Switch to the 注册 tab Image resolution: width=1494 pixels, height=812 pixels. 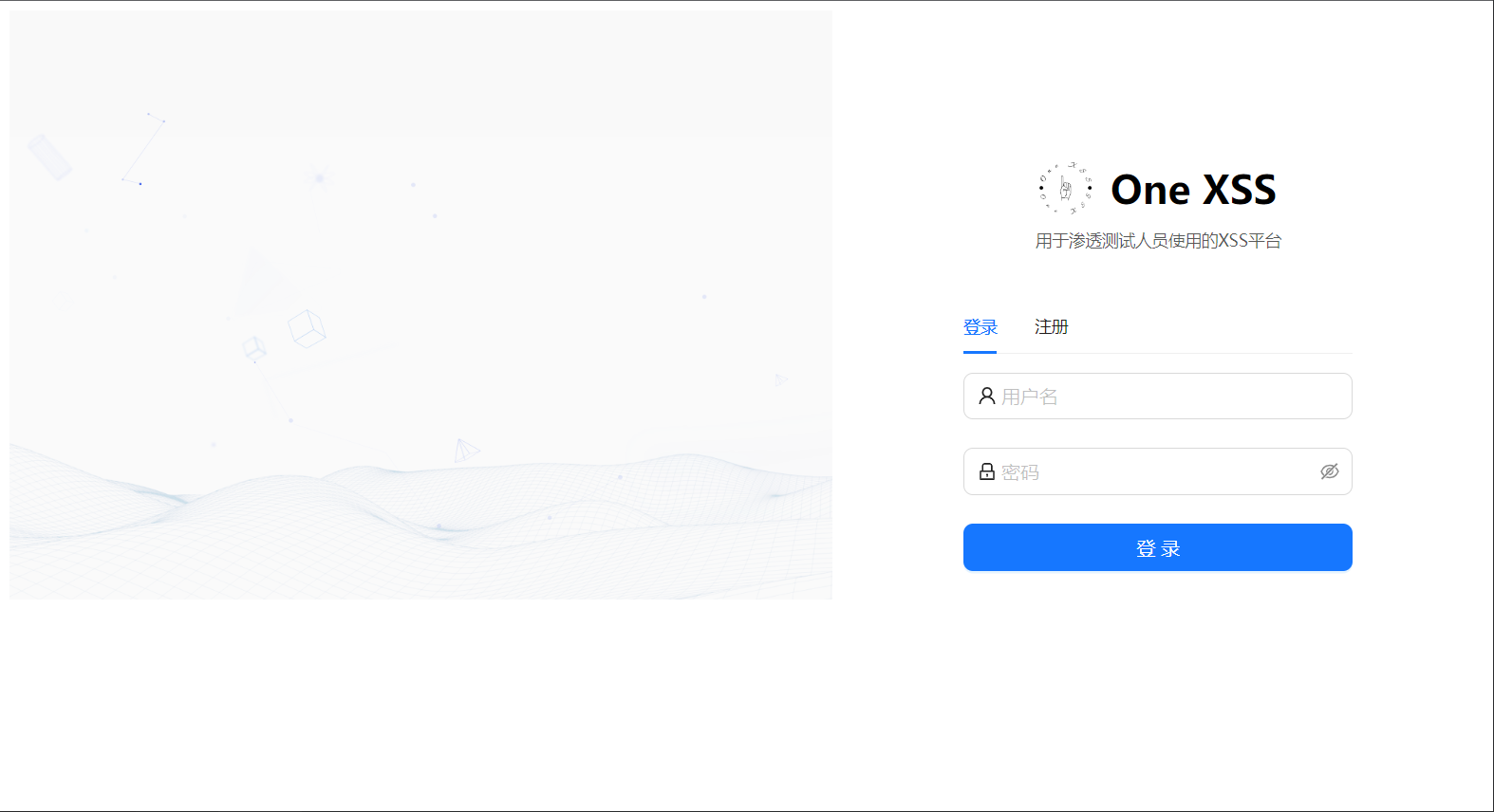pyautogui.click(x=1052, y=326)
